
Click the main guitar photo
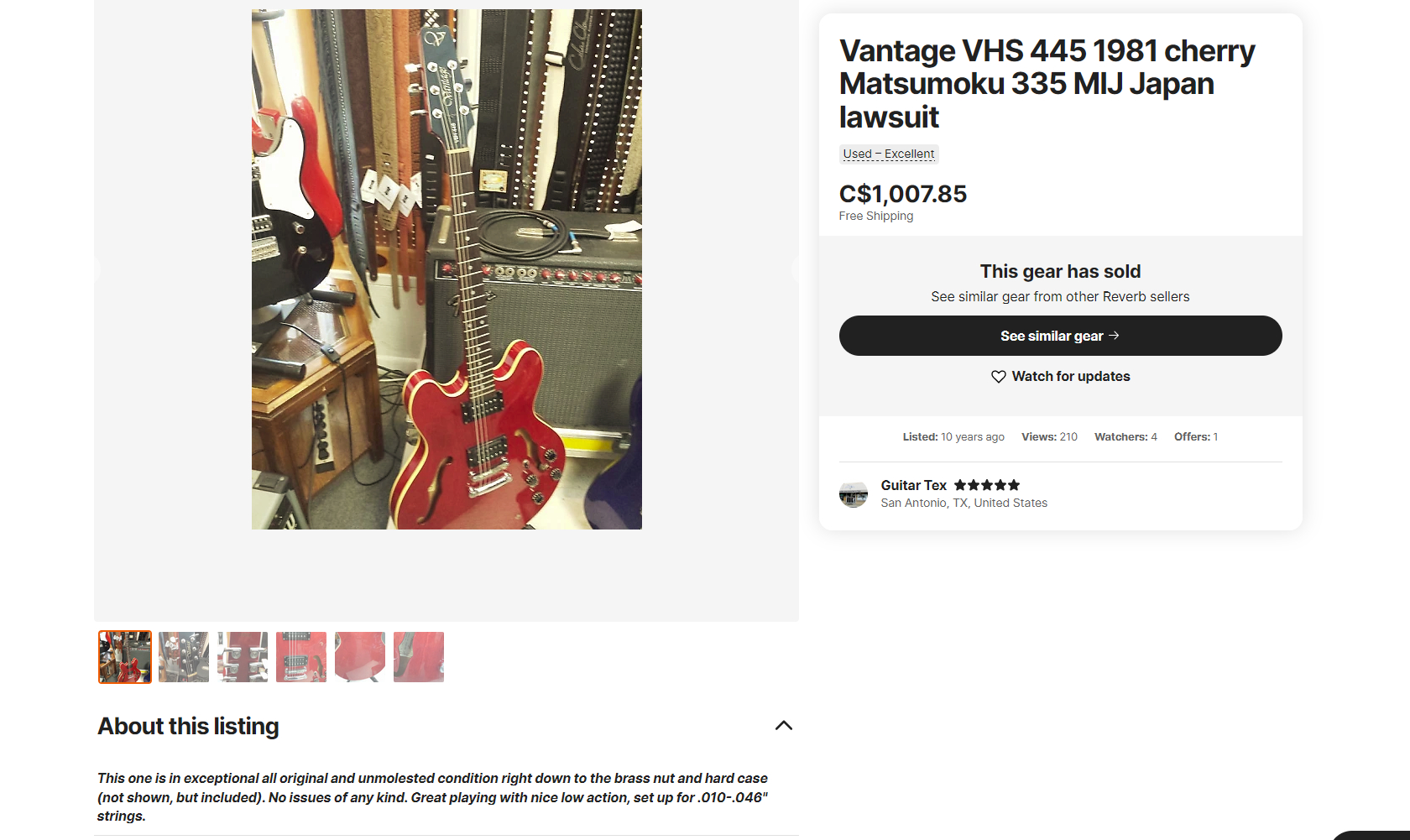(x=446, y=269)
